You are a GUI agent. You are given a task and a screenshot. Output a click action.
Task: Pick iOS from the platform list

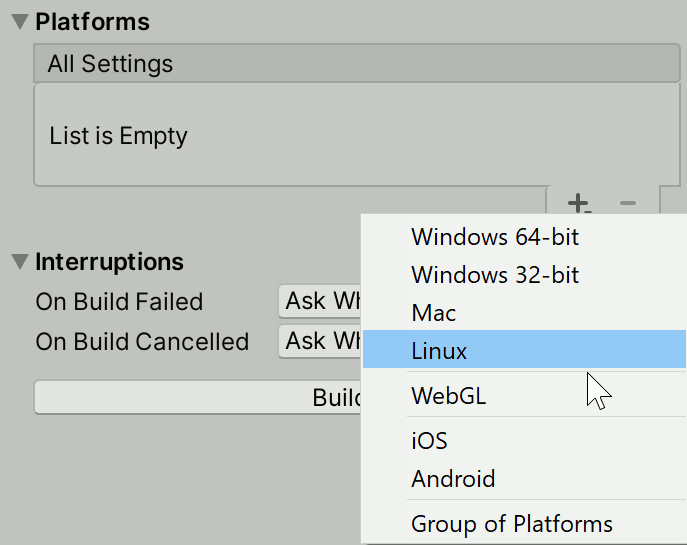(x=429, y=441)
